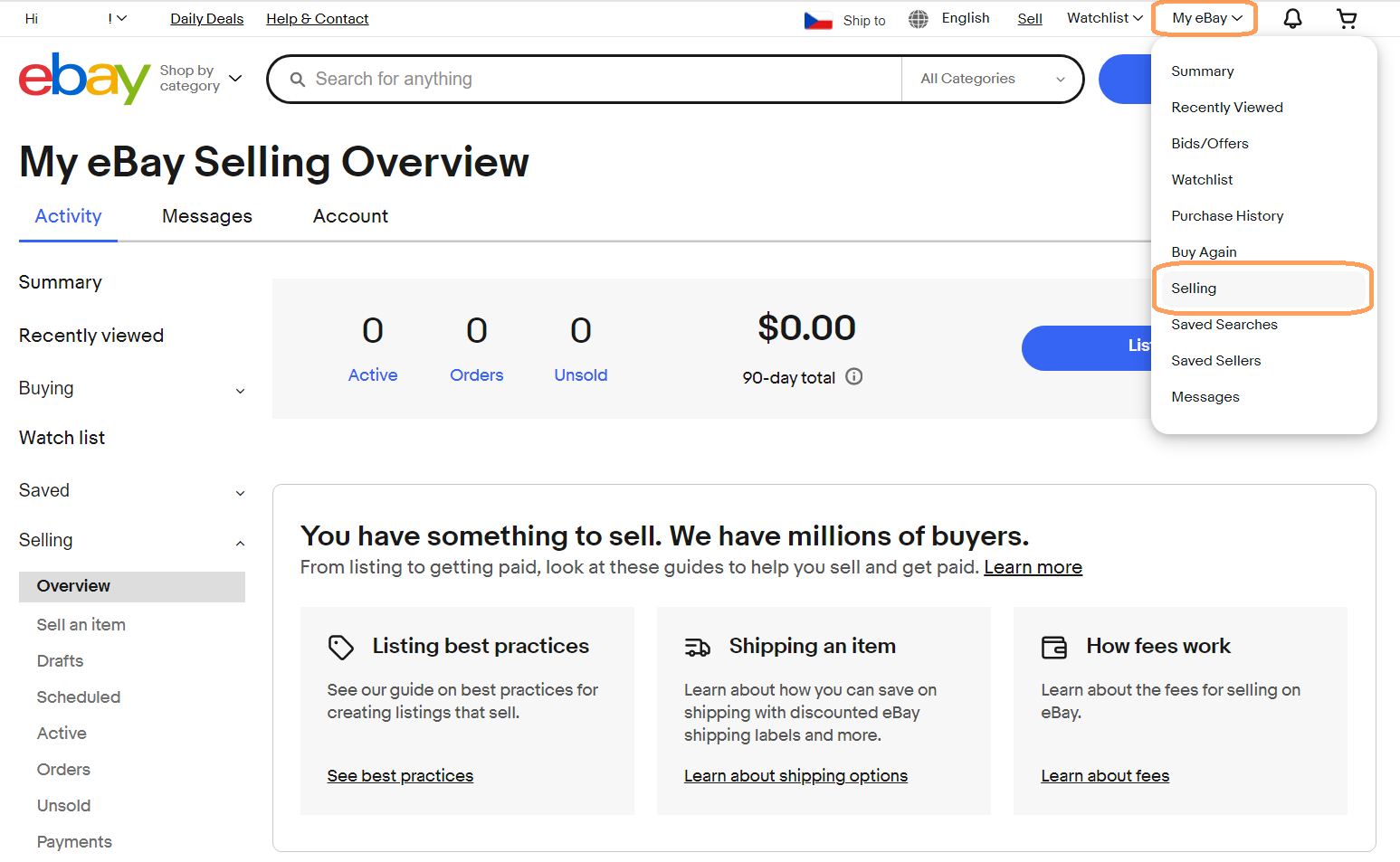Click the magnifier icon in the search bar
Screen dimensions: 1400x862
coord(299,79)
